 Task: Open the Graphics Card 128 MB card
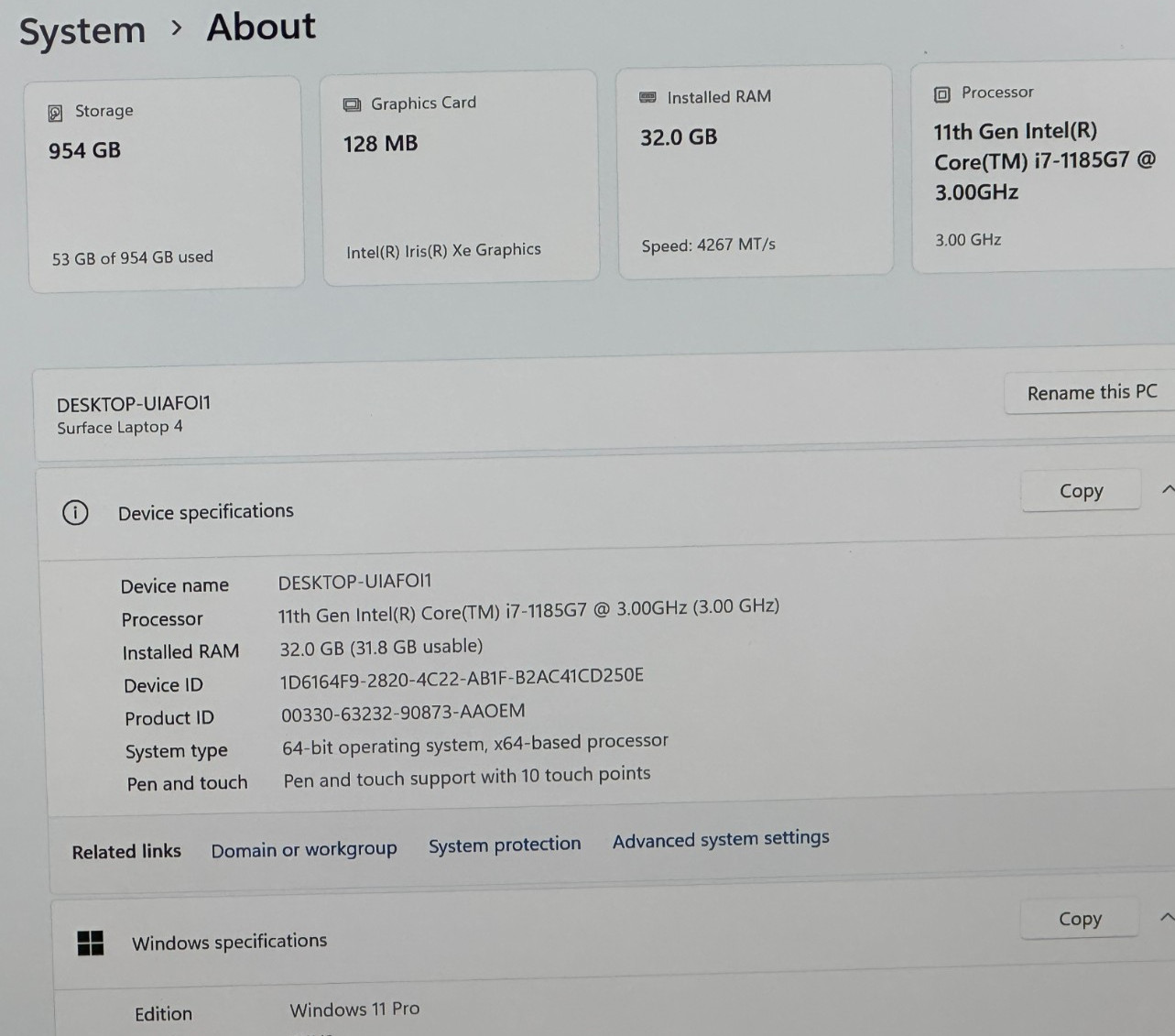460,178
